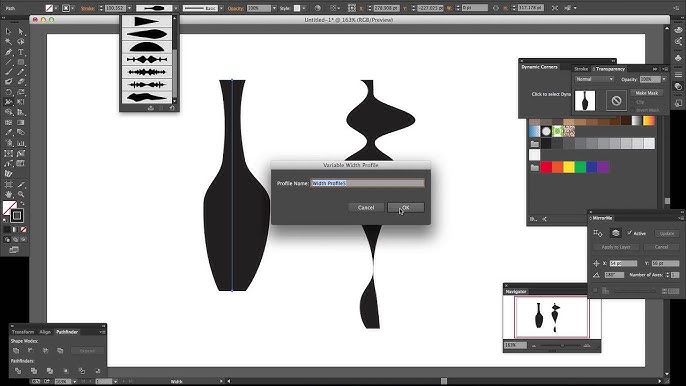Select the Rectangle tool

pyautogui.click(x=21, y=62)
